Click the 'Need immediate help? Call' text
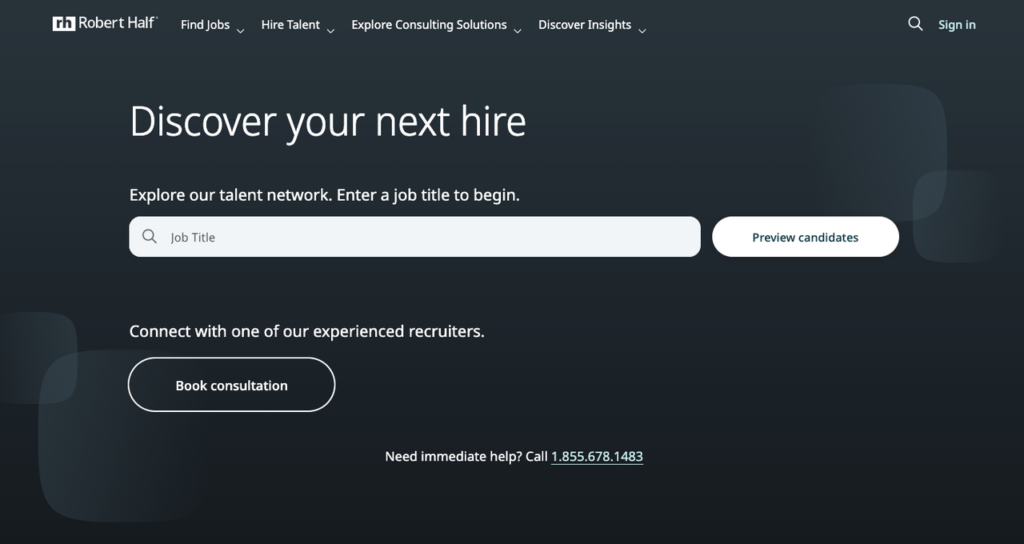 466,456
